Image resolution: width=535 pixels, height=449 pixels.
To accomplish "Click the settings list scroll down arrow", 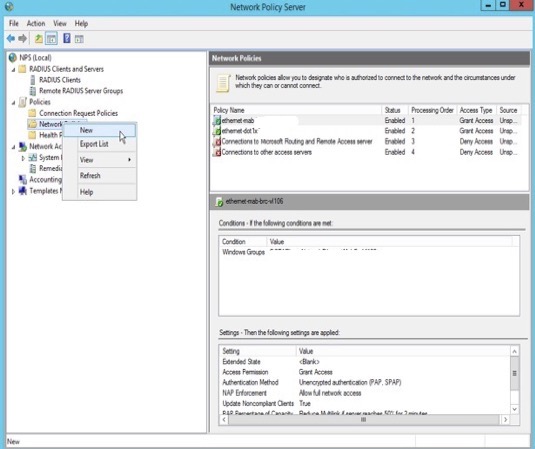I will 515,409.
